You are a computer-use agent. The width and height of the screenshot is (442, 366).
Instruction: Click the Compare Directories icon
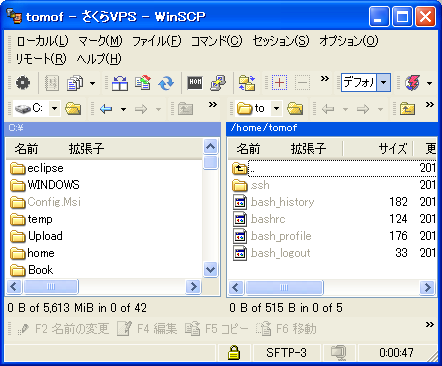point(120,83)
